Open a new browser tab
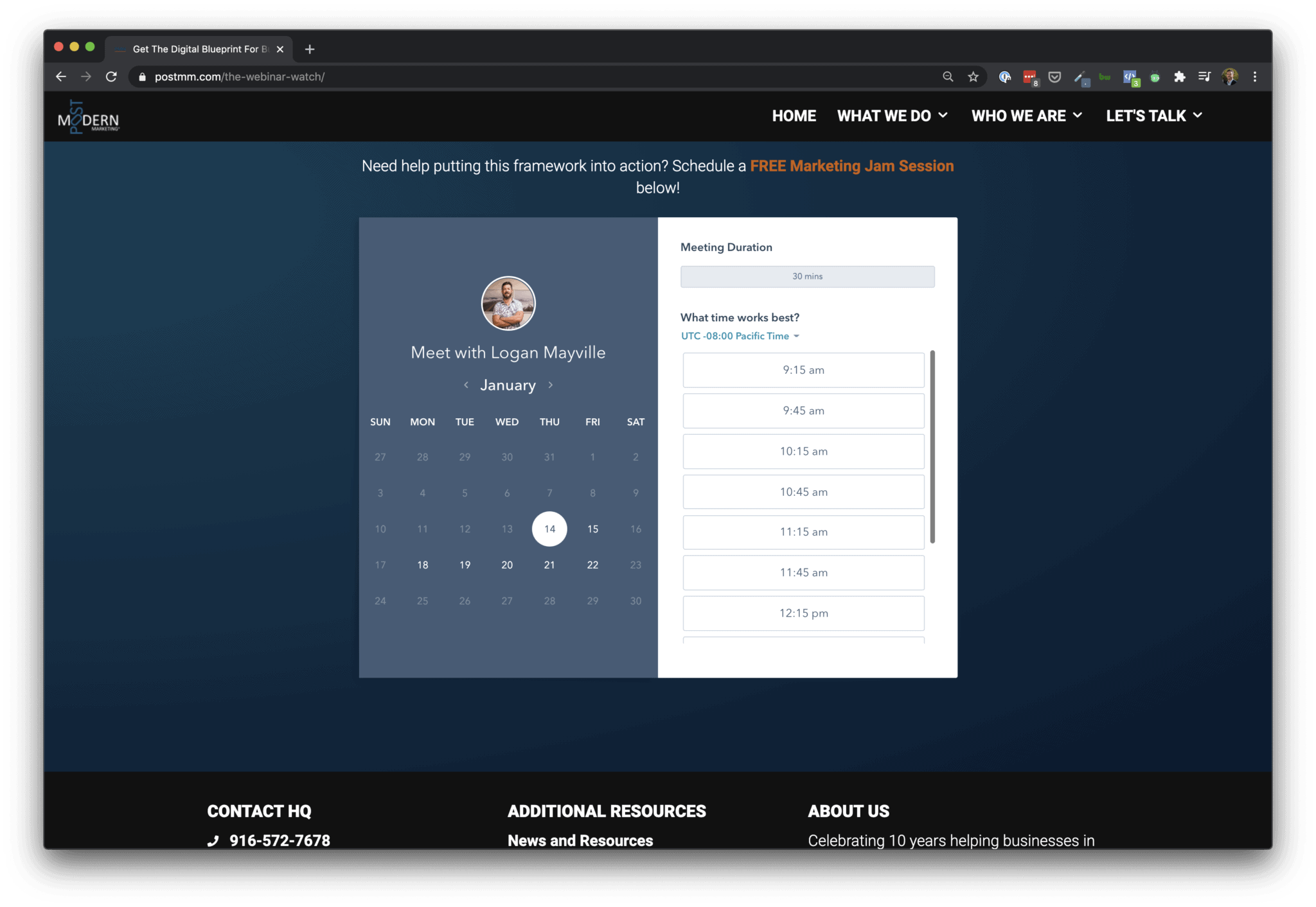The height and width of the screenshot is (907, 1316). (x=310, y=49)
